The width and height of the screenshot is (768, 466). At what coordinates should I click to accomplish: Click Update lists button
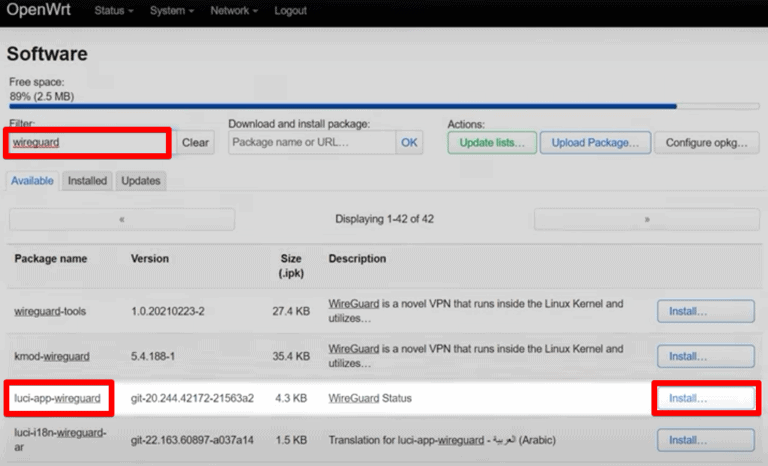(492, 143)
